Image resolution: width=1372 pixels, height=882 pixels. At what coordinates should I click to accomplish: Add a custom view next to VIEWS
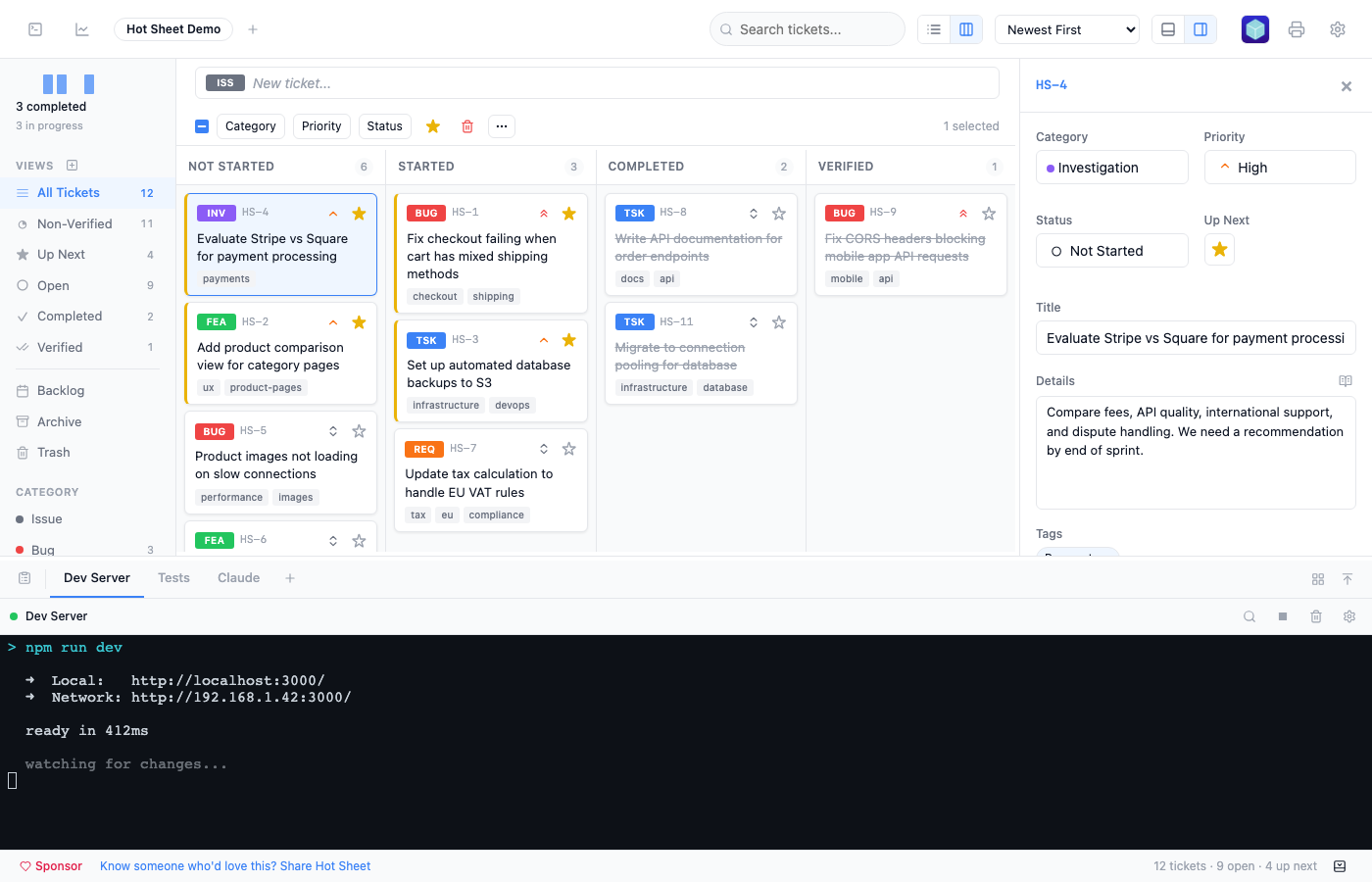(x=72, y=166)
